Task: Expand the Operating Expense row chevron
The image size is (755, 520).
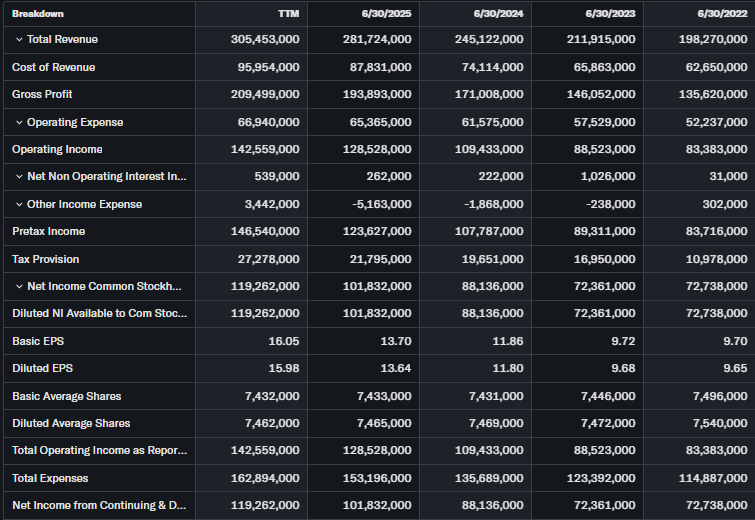Action: pyautogui.click(x=19, y=122)
